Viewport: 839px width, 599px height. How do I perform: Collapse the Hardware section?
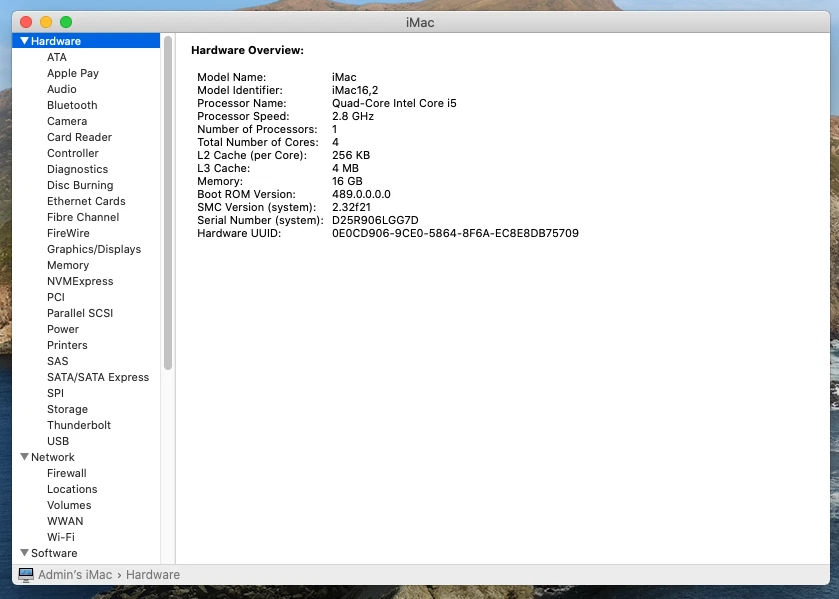(x=24, y=40)
